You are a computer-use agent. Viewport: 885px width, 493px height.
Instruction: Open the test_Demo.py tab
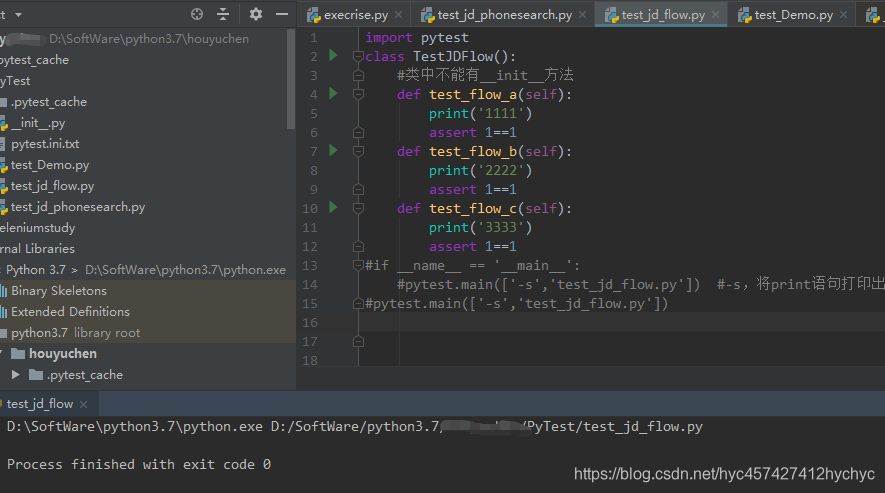point(794,15)
